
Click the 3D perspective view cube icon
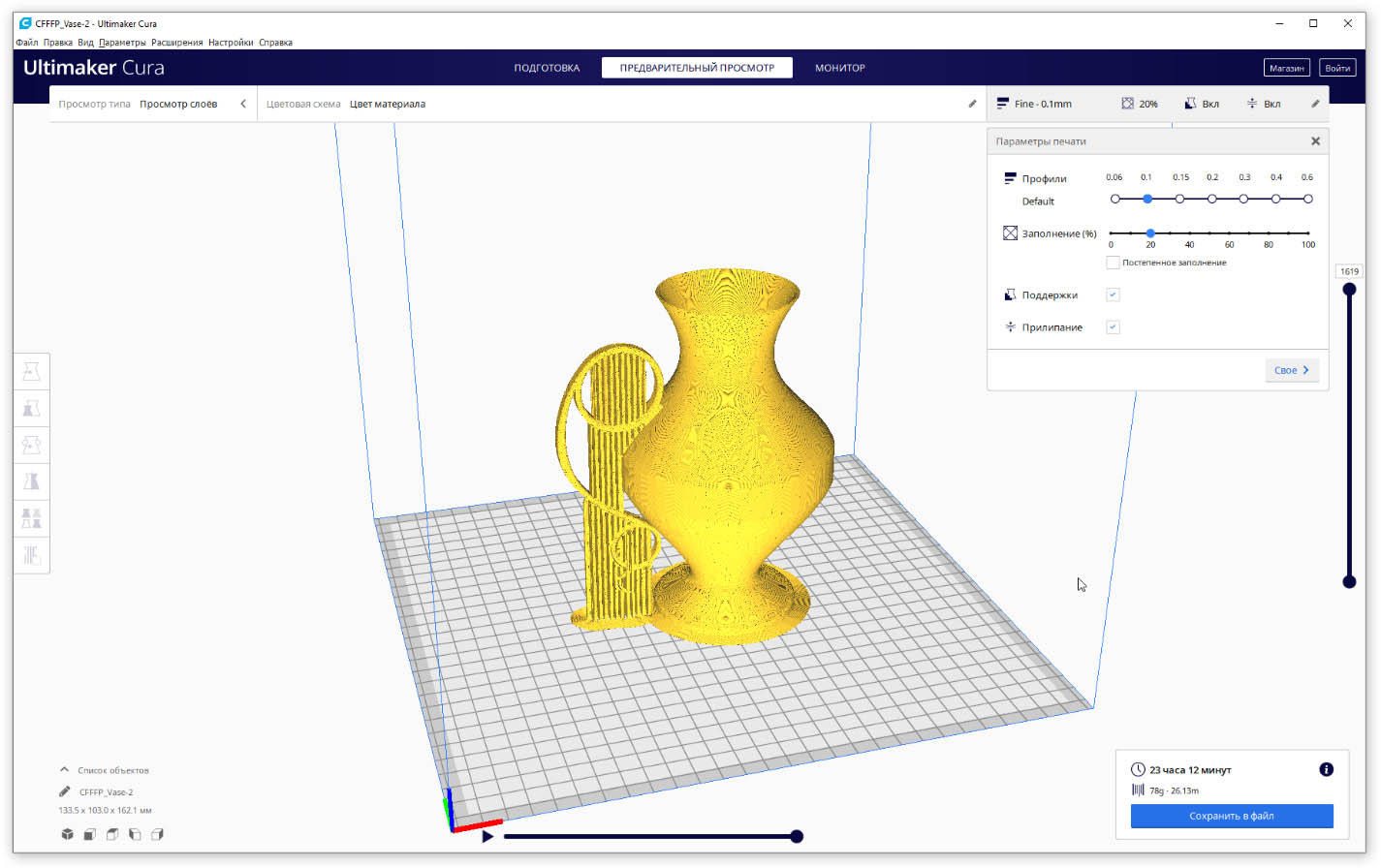click(67, 834)
